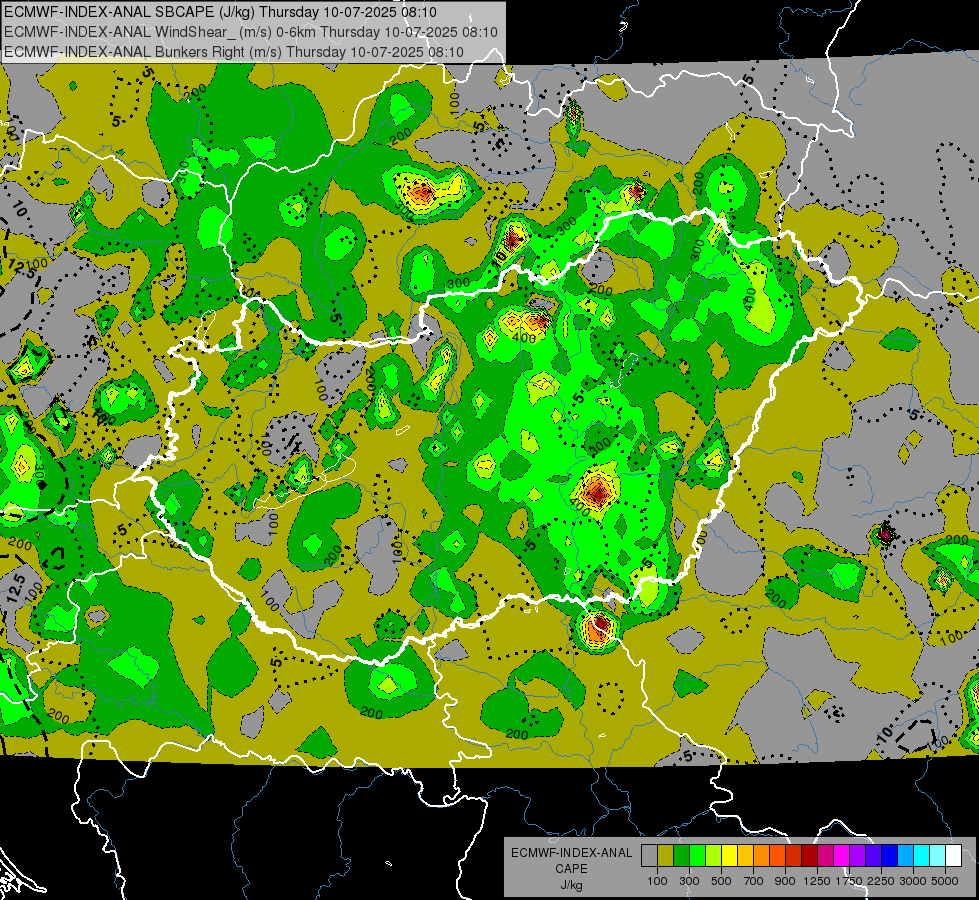Click the legend tick value 100

coord(657,881)
